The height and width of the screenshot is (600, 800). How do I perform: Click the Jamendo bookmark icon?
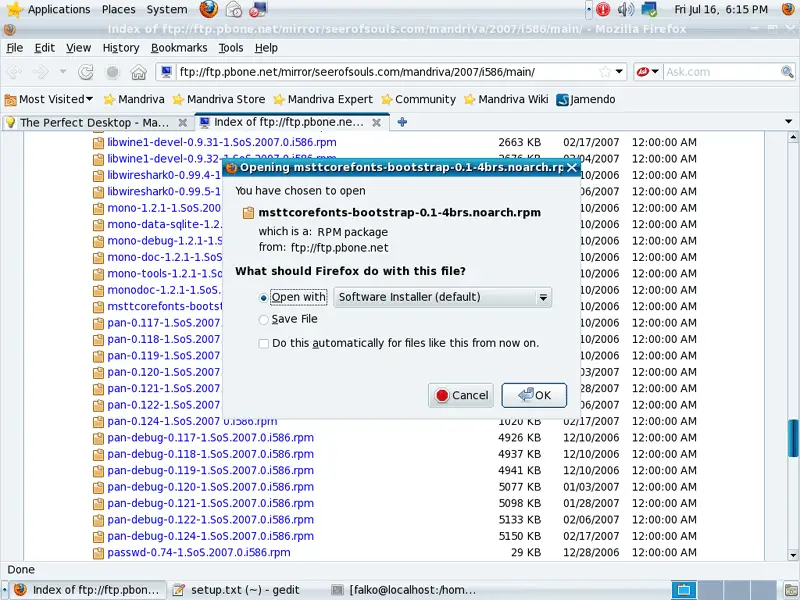(x=562, y=99)
